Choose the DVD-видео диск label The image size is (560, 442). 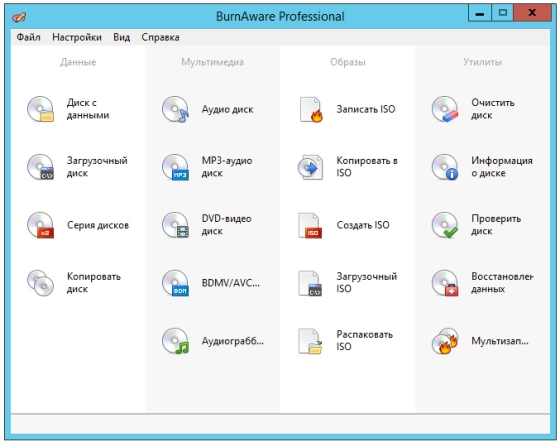[226, 225]
